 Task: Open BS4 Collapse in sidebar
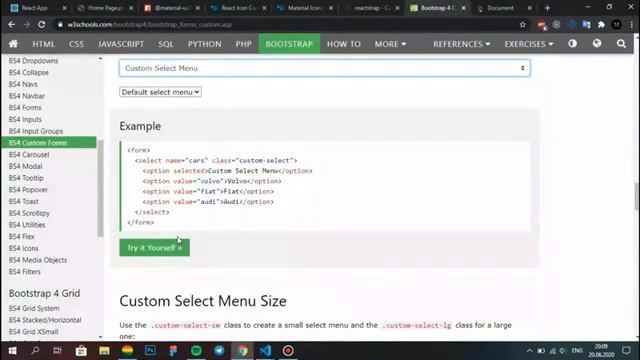tap(29, 72)
